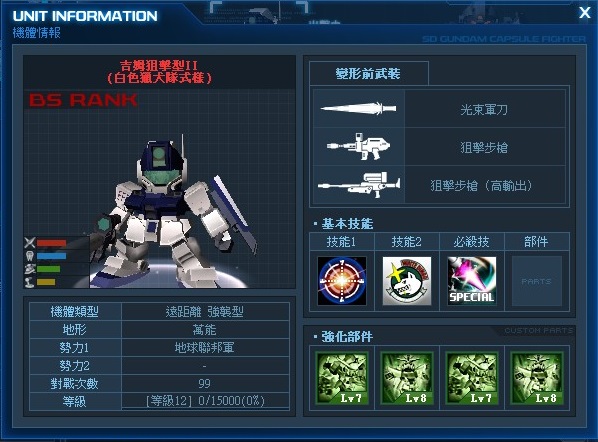Viewport: 598px width, 442px height.
Task: Select the first Lv8 custom part icon
Action: 407,378
